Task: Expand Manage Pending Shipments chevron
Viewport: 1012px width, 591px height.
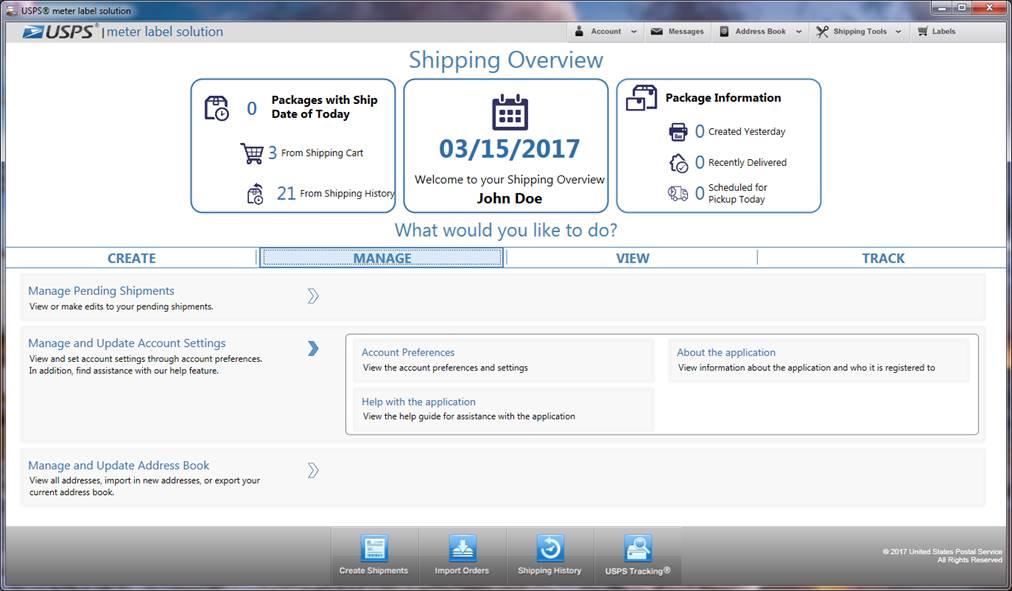Action: point(313,296)
